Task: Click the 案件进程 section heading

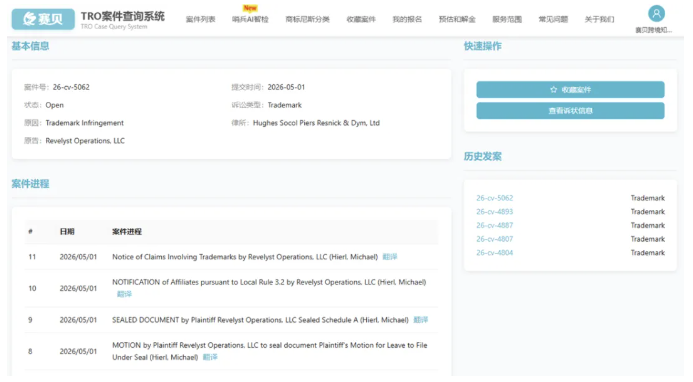Action: tap(30, 184)
